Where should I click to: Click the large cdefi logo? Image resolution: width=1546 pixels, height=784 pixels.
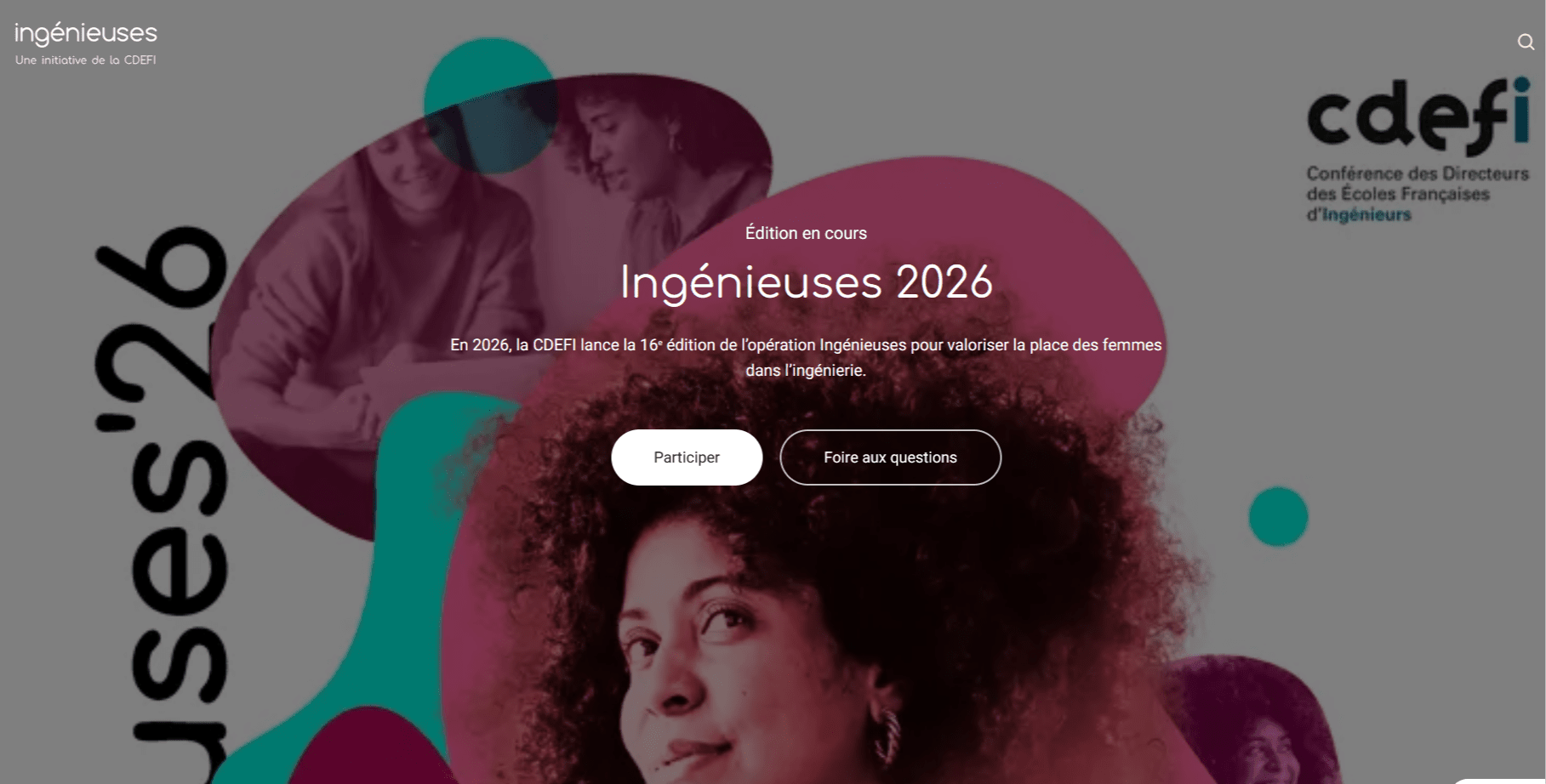1418,150
